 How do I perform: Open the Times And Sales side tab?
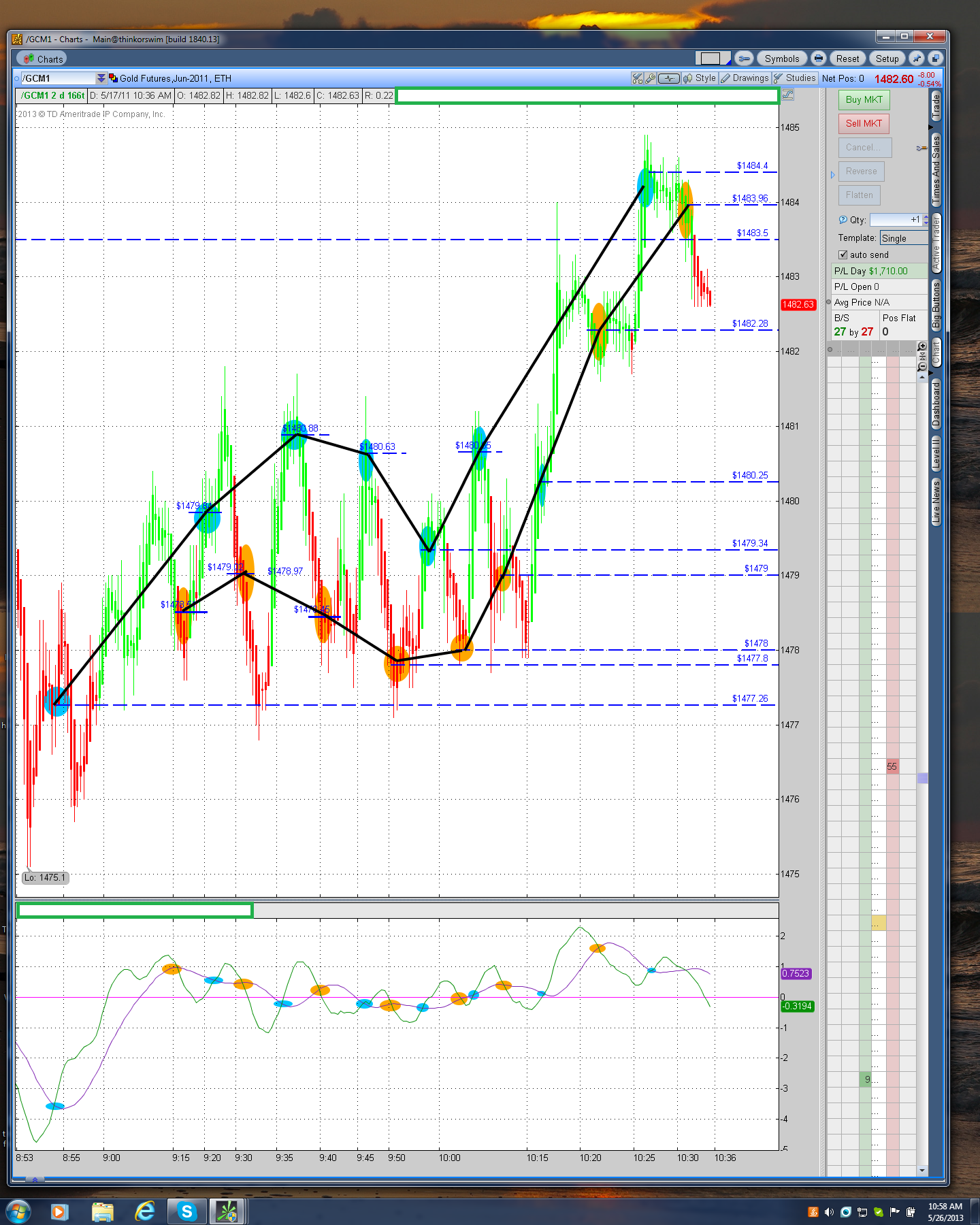pyautogui.click(x=936, y=169)
